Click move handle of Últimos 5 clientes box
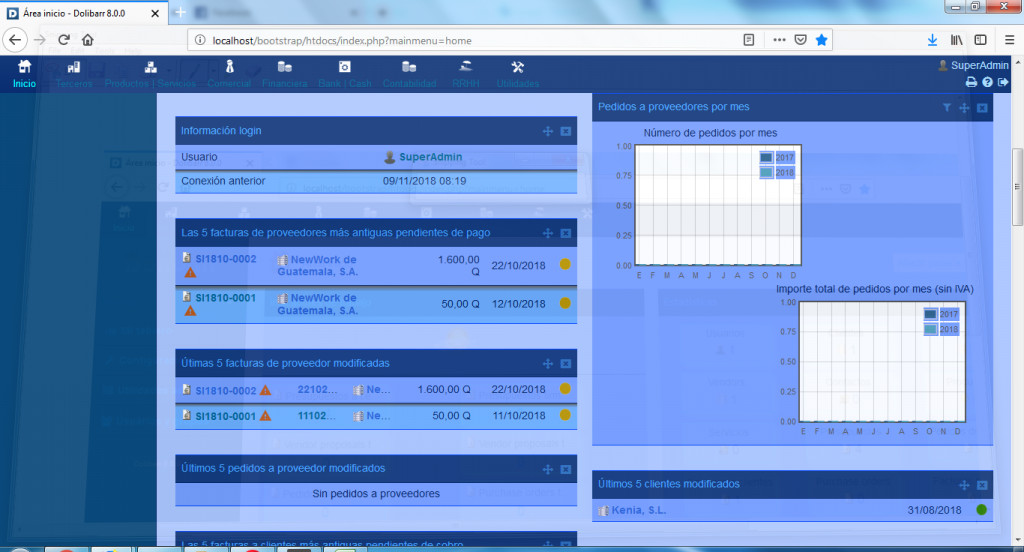Viewport: 1024px width, 552px height. pyautogui.click(x=964, y=485)
